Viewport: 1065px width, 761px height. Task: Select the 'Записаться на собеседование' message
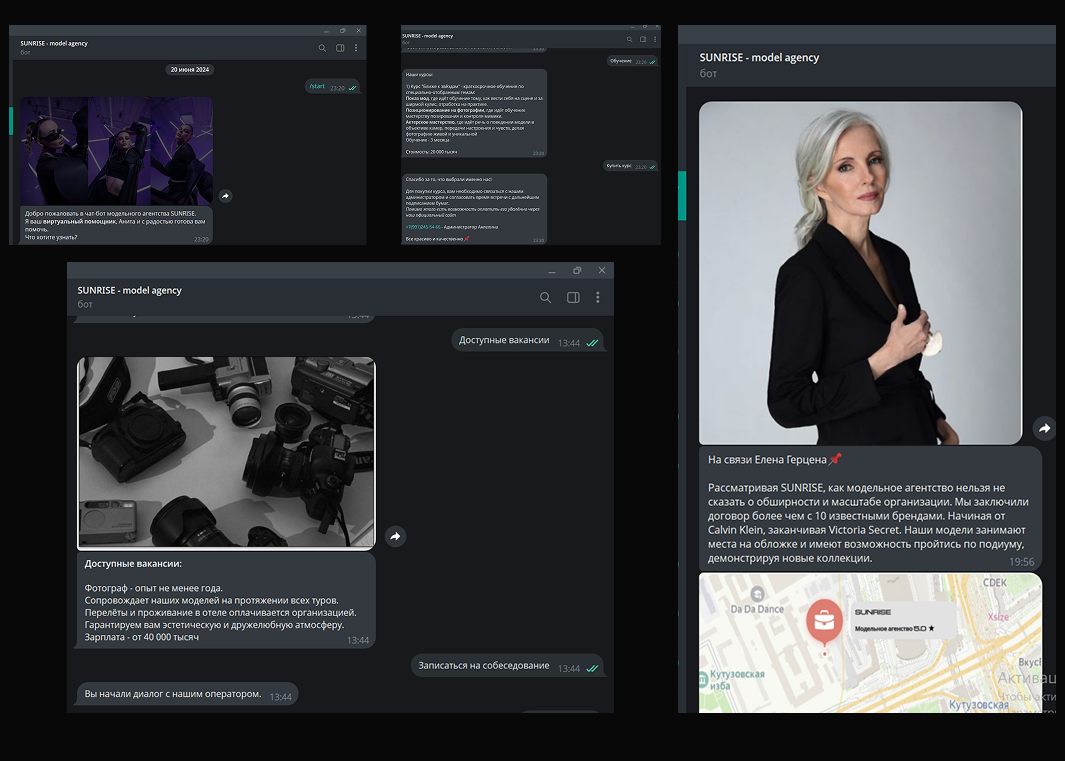click(507, 666)
